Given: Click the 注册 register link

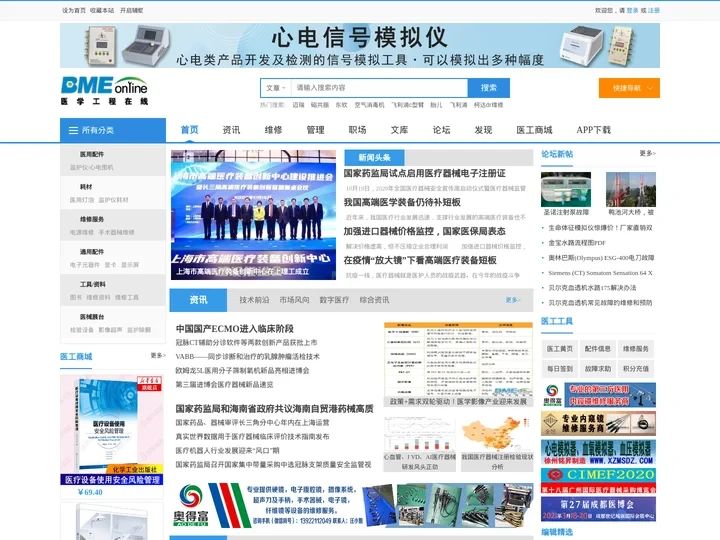Looking at the screenshot, I should (654, 10).
